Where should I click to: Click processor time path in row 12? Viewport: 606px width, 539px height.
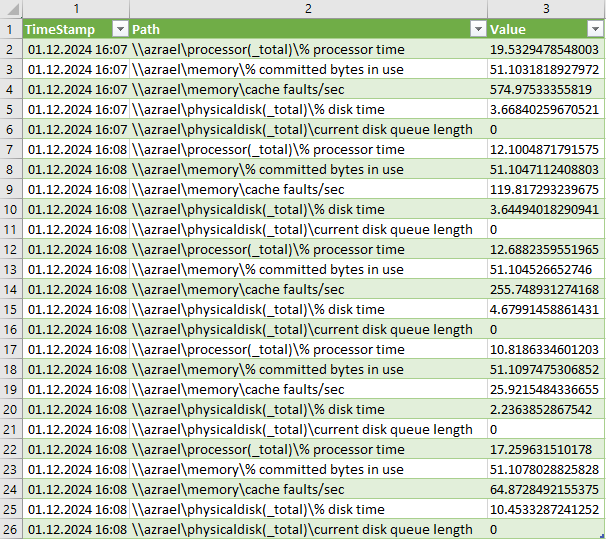[x=268, y=250]
